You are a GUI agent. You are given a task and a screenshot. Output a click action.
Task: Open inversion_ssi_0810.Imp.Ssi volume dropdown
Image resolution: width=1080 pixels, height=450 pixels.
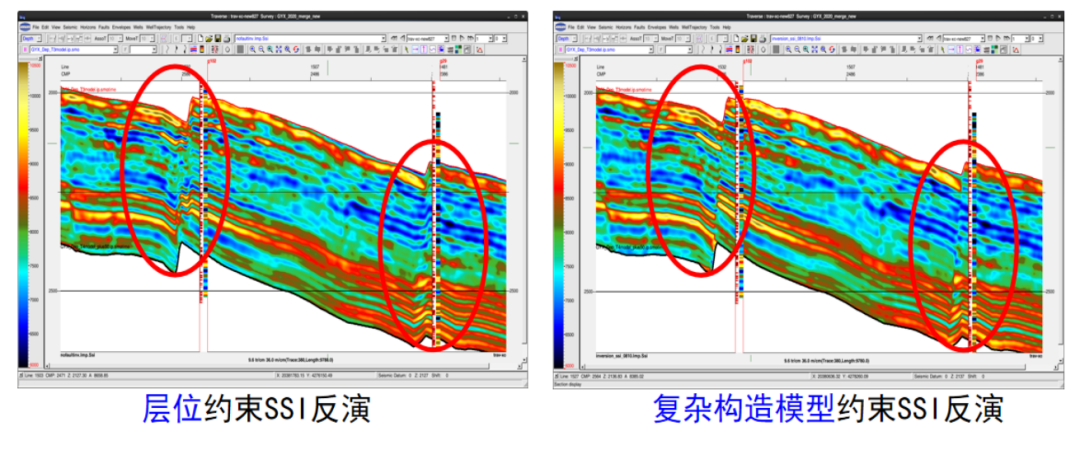click(847, 39)
